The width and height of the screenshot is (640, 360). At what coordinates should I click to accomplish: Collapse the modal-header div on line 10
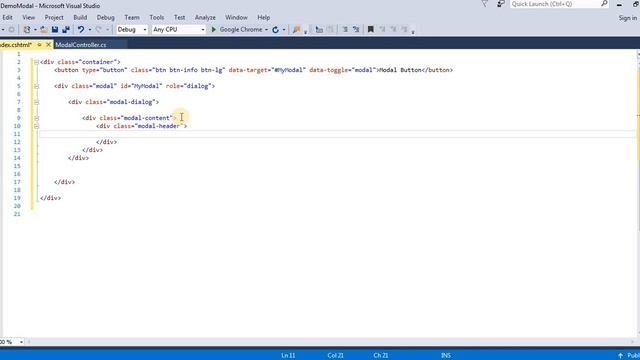(x=36, y=126)
